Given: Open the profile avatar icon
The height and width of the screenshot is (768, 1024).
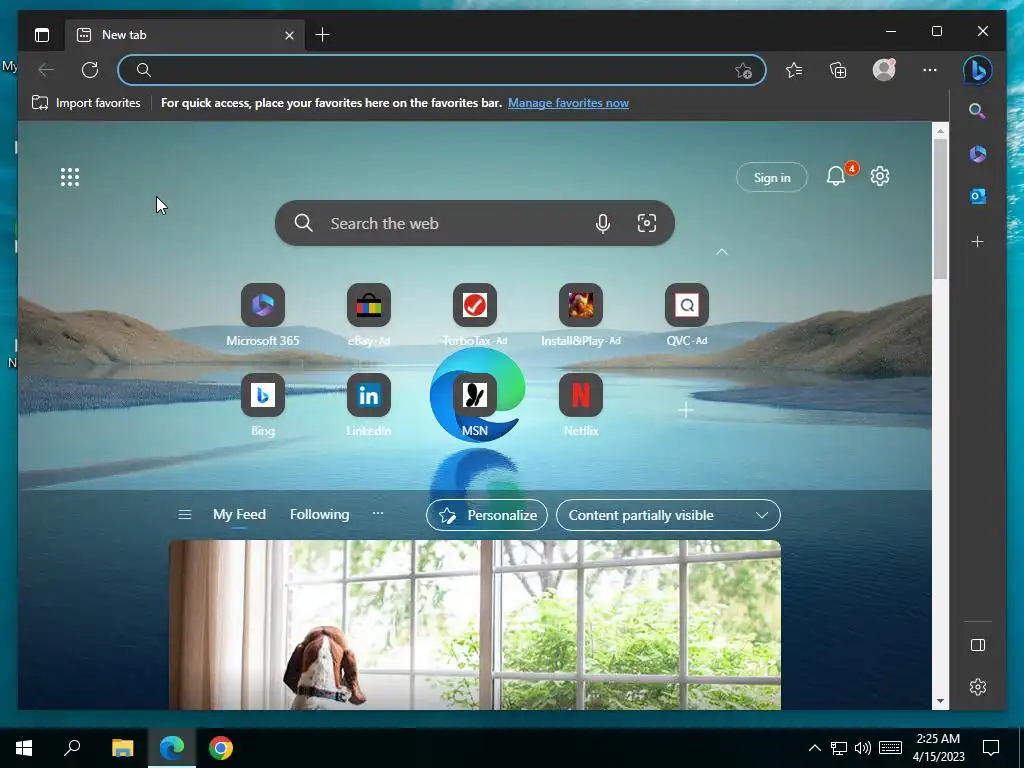Looking at the screenshot, I should 884,69.
